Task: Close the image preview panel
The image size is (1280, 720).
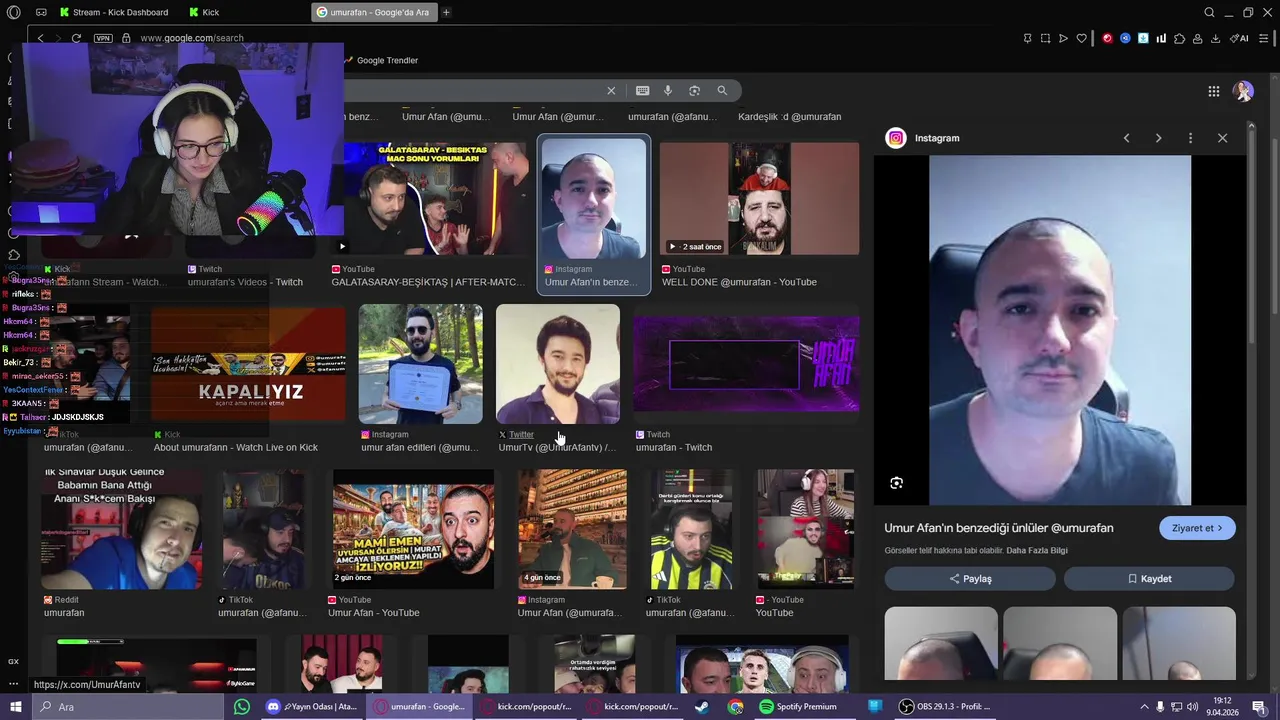Action: 1222,138
